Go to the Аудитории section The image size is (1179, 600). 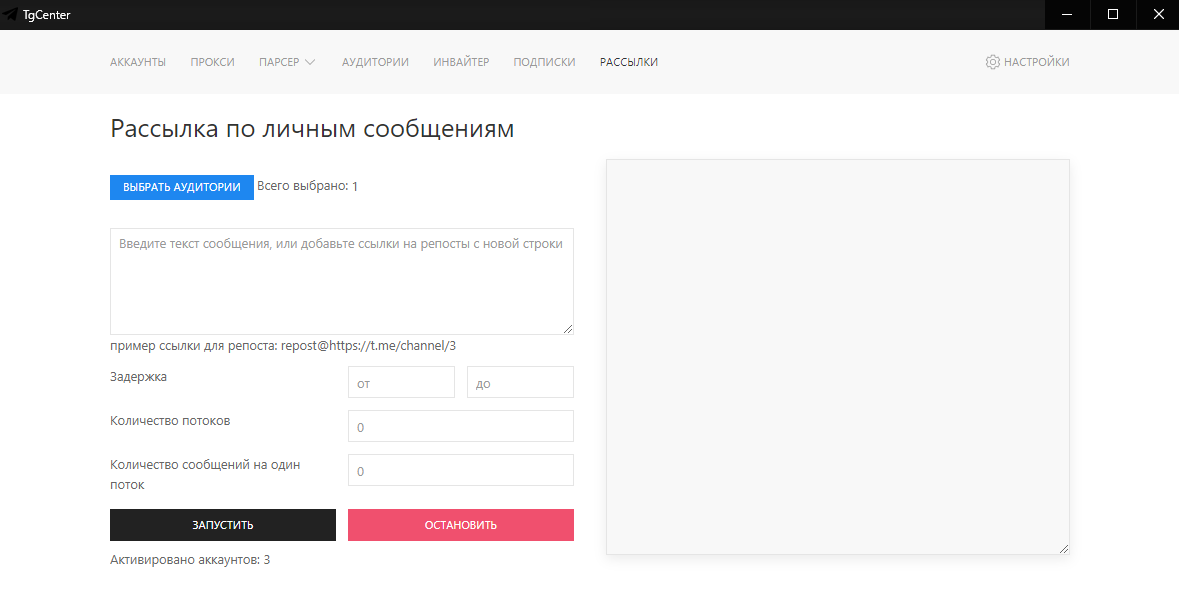[x=375, y=62]
